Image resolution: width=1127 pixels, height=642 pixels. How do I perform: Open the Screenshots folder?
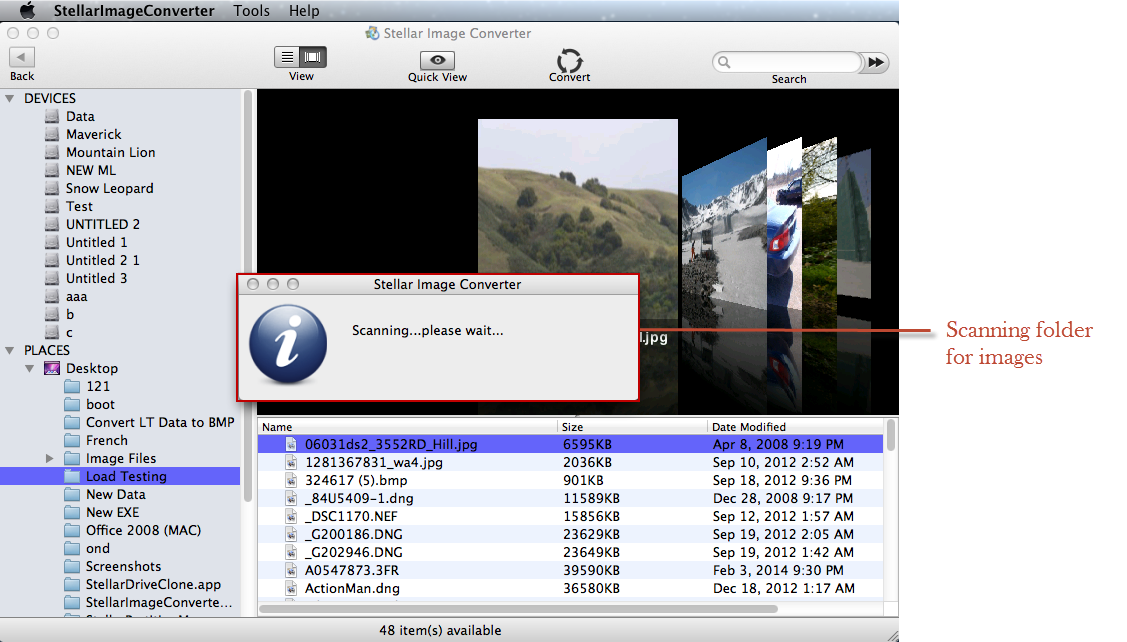point(123,567)
